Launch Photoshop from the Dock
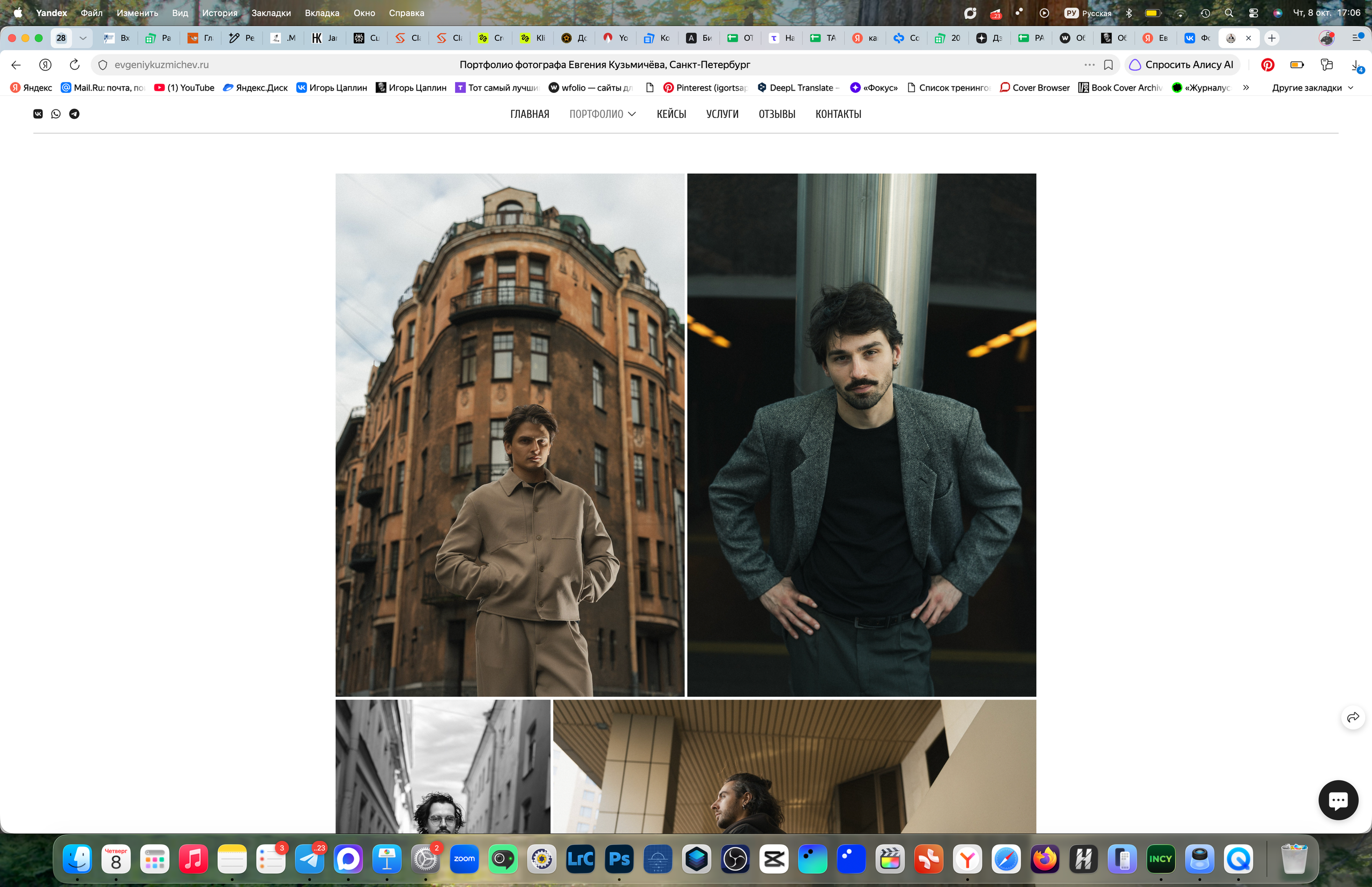 pyautogui.click(x=619, y=859)
